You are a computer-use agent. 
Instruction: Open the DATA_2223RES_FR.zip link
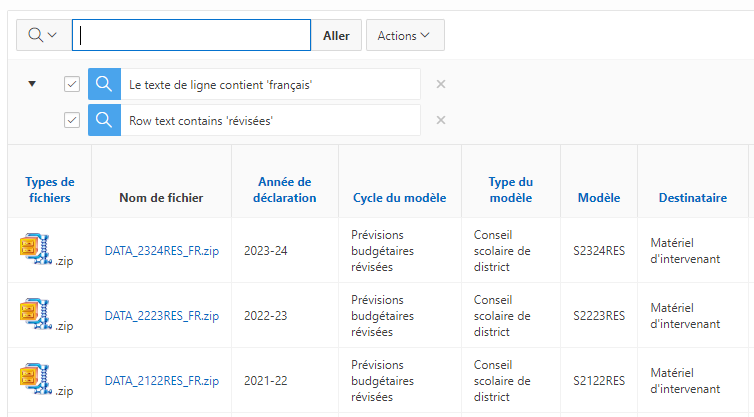[161, 316]
